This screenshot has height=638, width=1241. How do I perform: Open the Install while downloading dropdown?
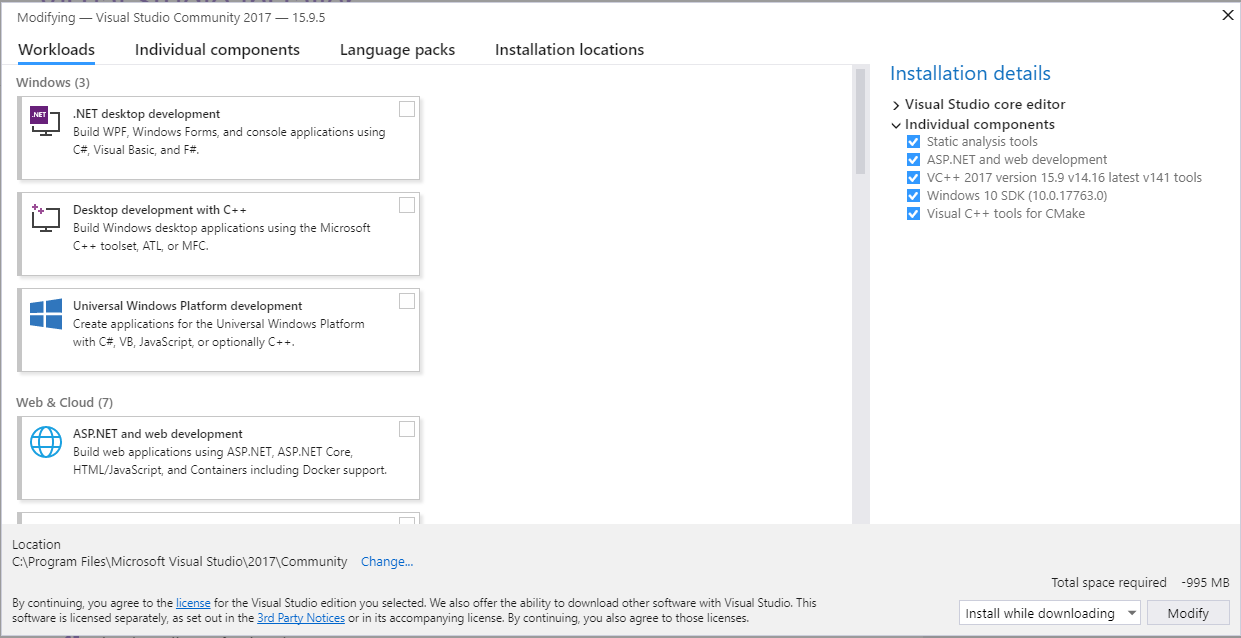tap(1050, 613)
